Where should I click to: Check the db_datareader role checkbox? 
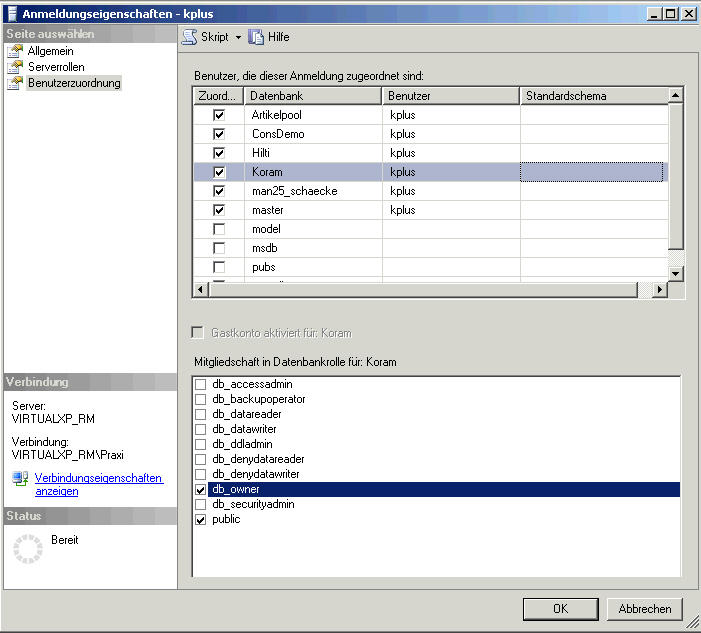pyautogui.click(x=201, y=414)
